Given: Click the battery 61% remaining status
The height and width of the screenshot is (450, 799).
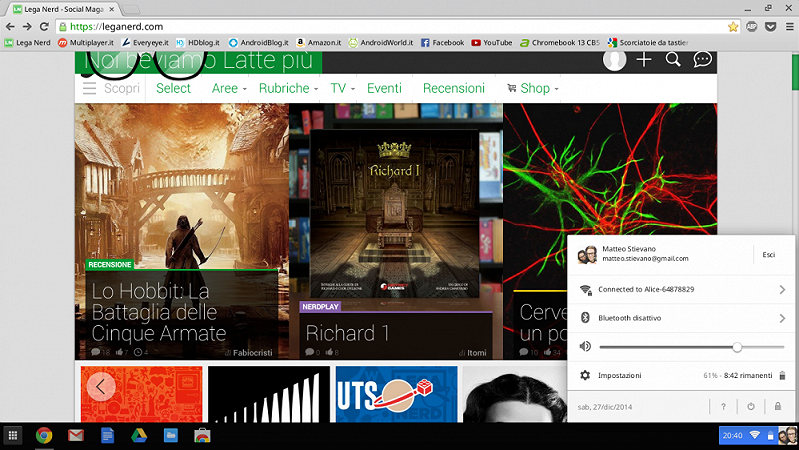Looking at the screenshot, I should [x=744, y=376].
